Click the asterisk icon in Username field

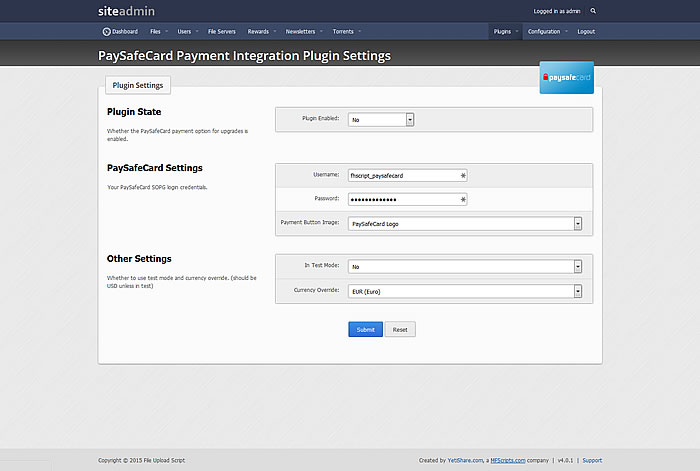(x=463, y=175)
